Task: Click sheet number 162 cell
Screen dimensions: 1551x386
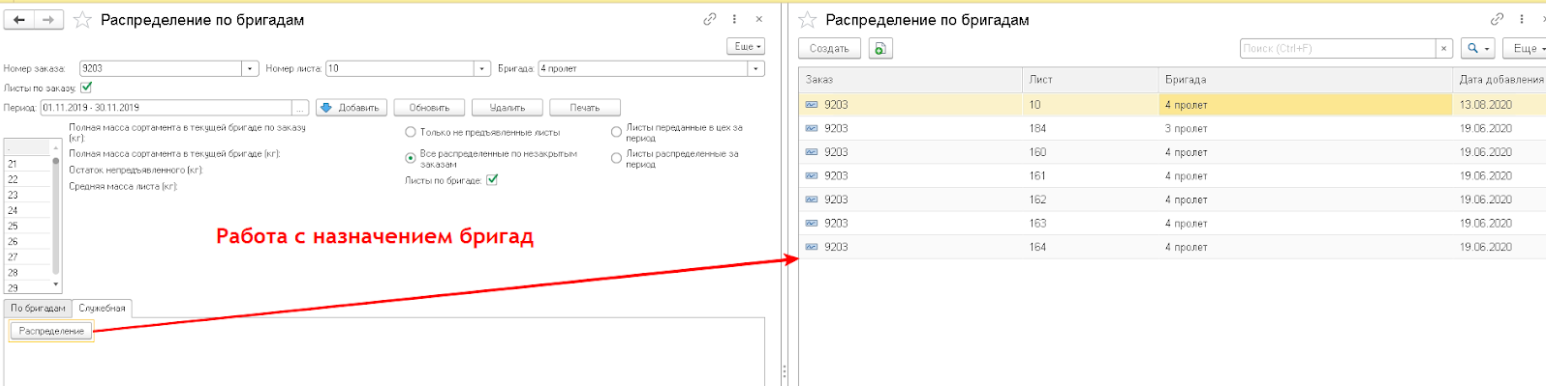Action: point(1090,199)
